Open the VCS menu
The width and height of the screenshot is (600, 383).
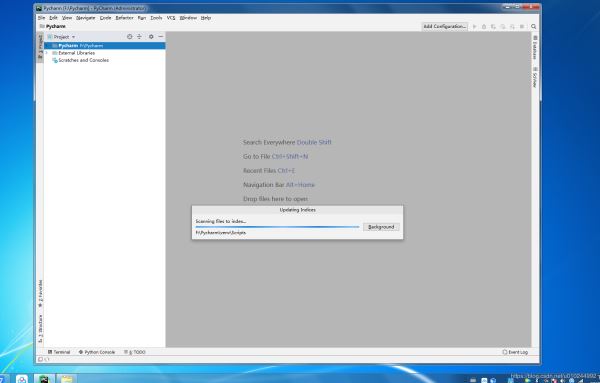point(171,18)
